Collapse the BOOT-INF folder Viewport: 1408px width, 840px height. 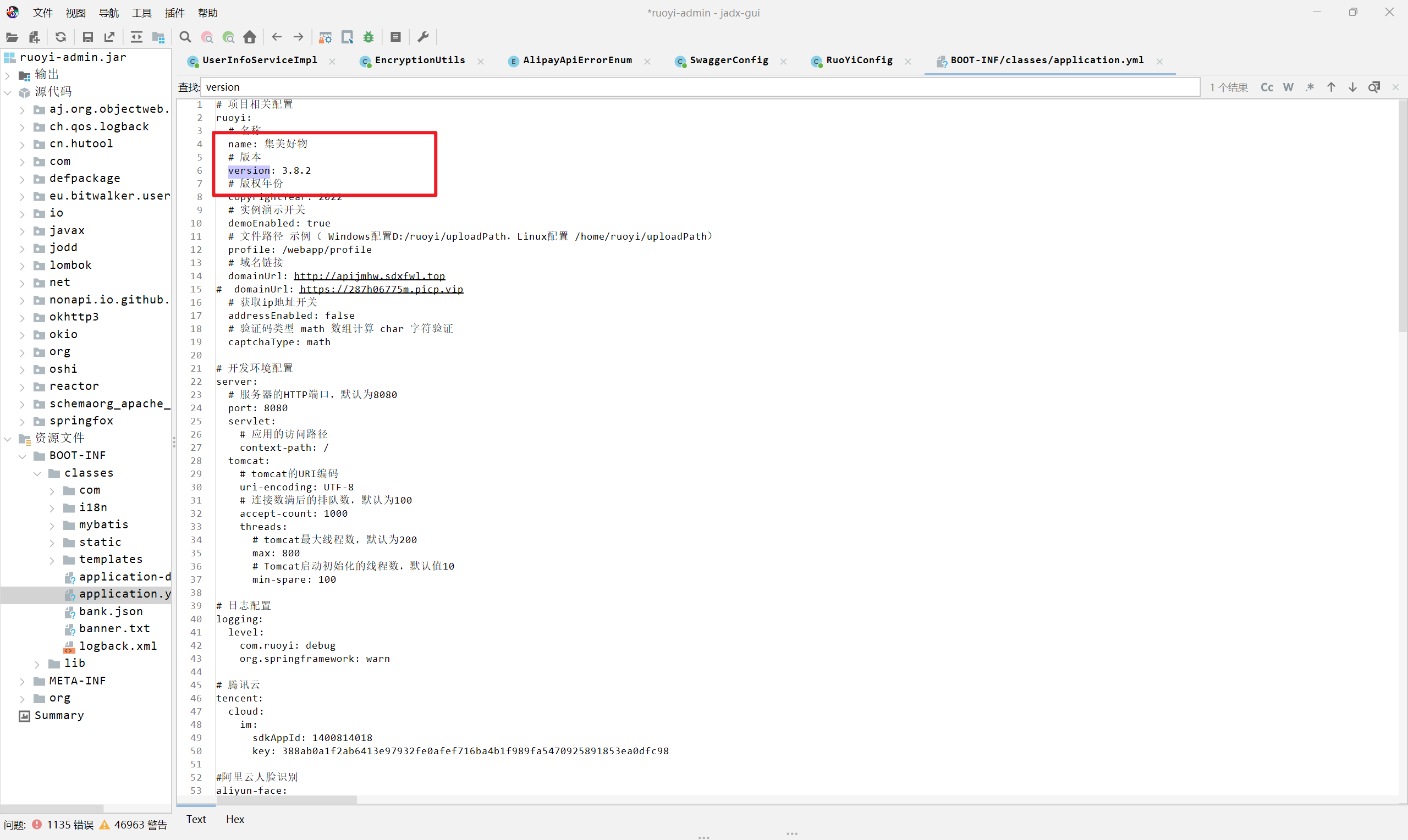click(22, 456)
